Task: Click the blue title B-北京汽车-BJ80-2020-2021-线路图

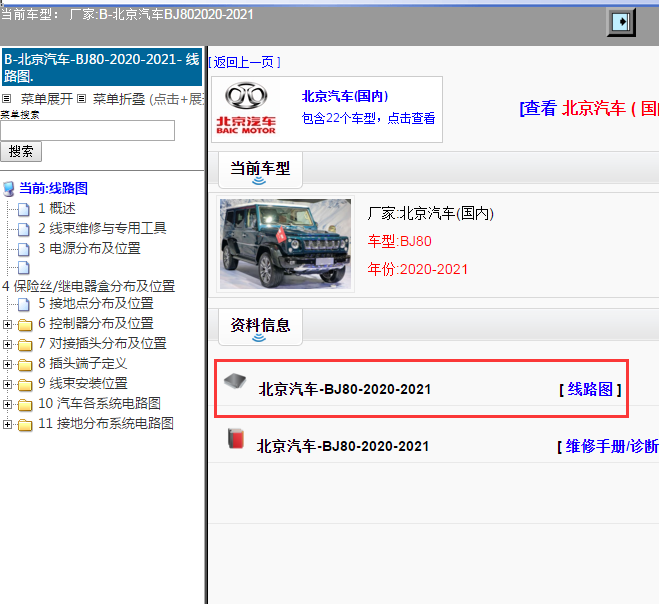Action: point(102,67)
